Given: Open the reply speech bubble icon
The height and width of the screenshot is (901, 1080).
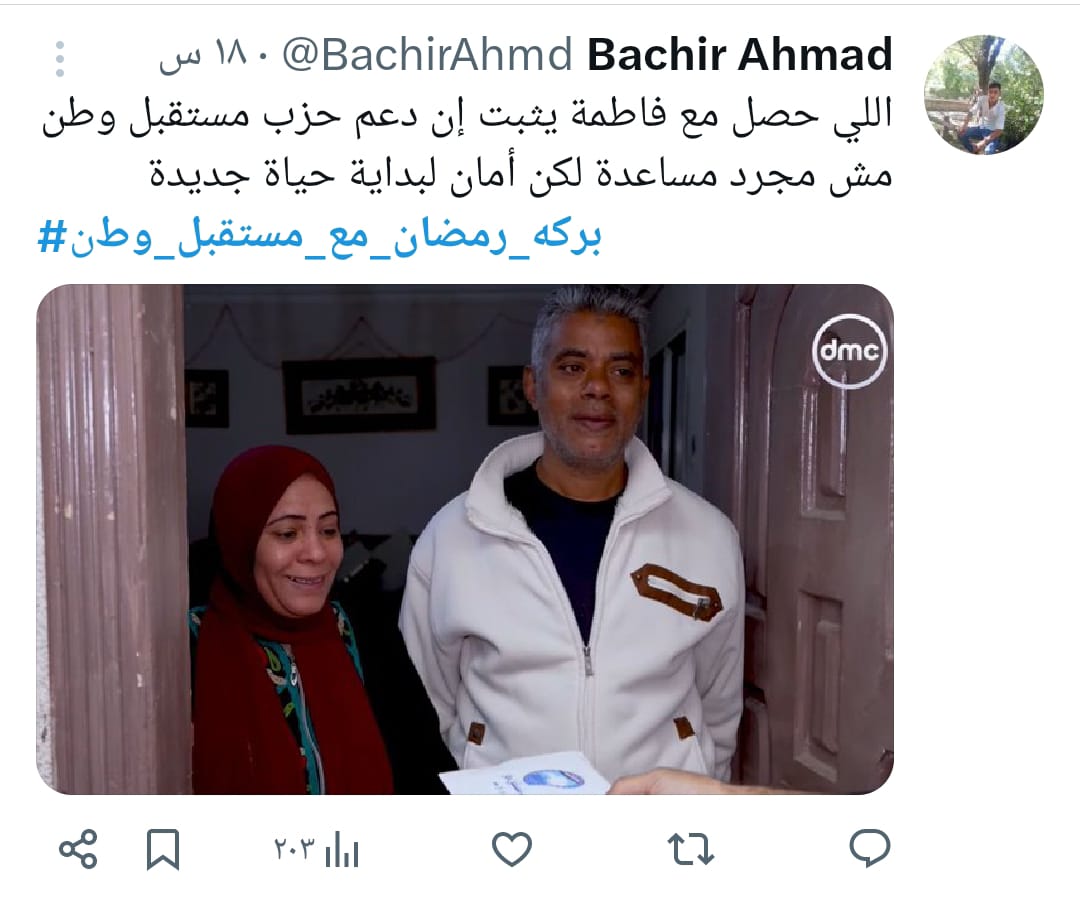Looking at the screenshot, I should [870, 849].
